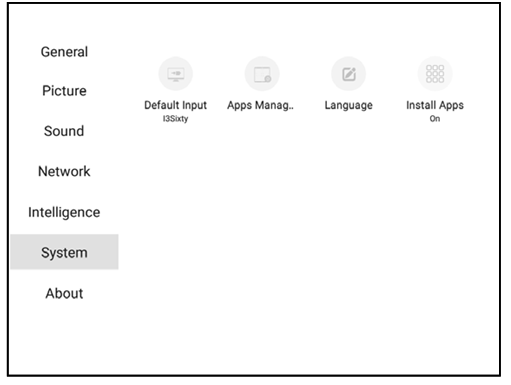Image resolution: width=511 pixels, height=385 pixels.
Task: Open the Intelligence settings category
Action: [64, 212]
